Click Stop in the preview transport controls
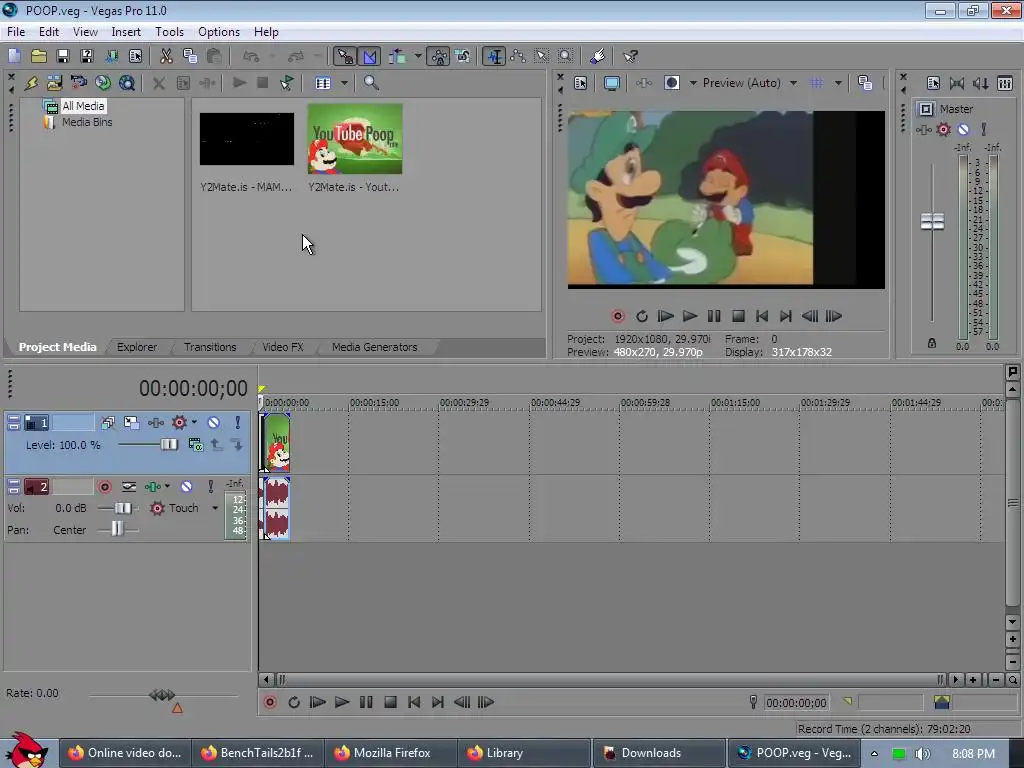The height and width of the screenshot is (768, 1024). [x=738, y=316]
